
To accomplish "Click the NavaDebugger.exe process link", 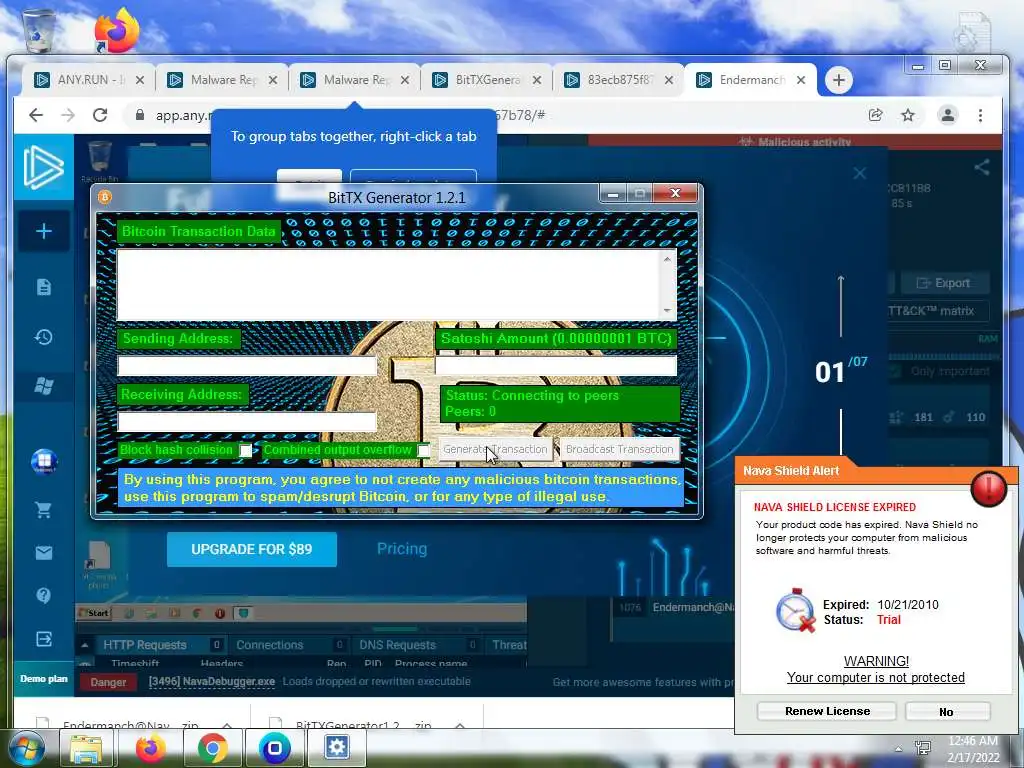I will (212, 681).
